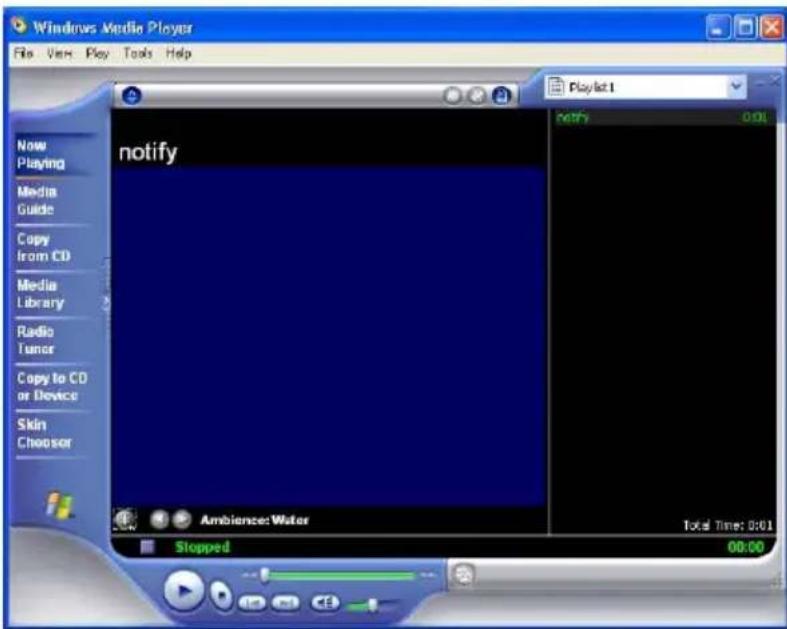Click the Next track button
The width and height of the screenshot is (787, 629).
pyautogui.click(x=285, y=602)
